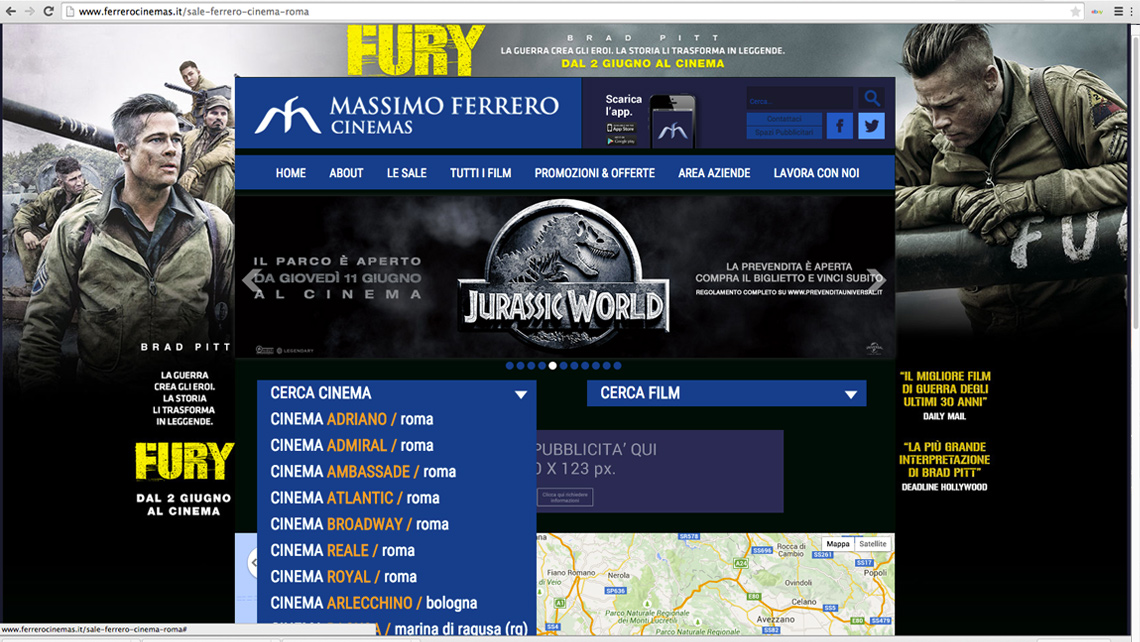
Task: Click the Jurassic World banner slide
Action: [x=565, y=276]
